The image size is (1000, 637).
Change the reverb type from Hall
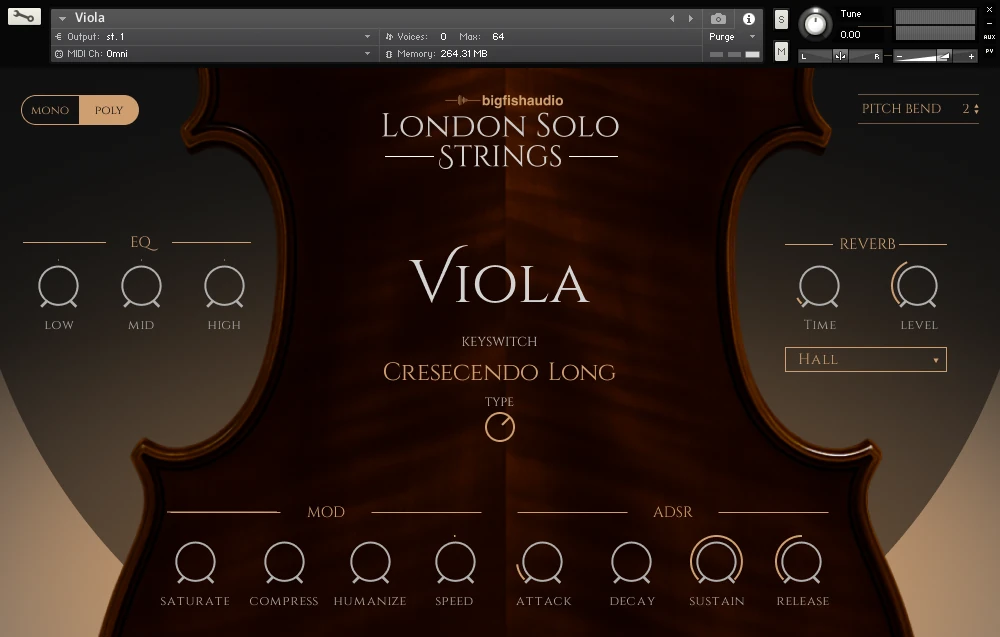point(865,359)
